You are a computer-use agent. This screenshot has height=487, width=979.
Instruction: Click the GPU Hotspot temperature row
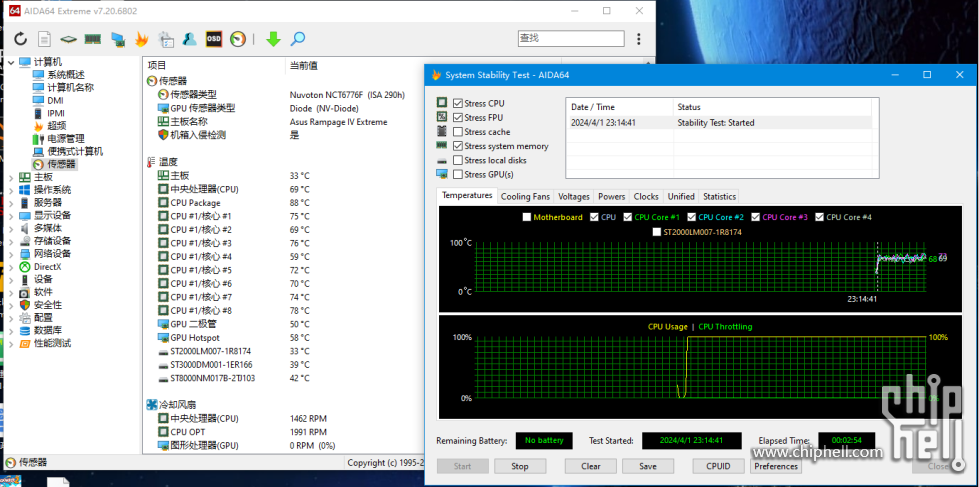point(234,338)
